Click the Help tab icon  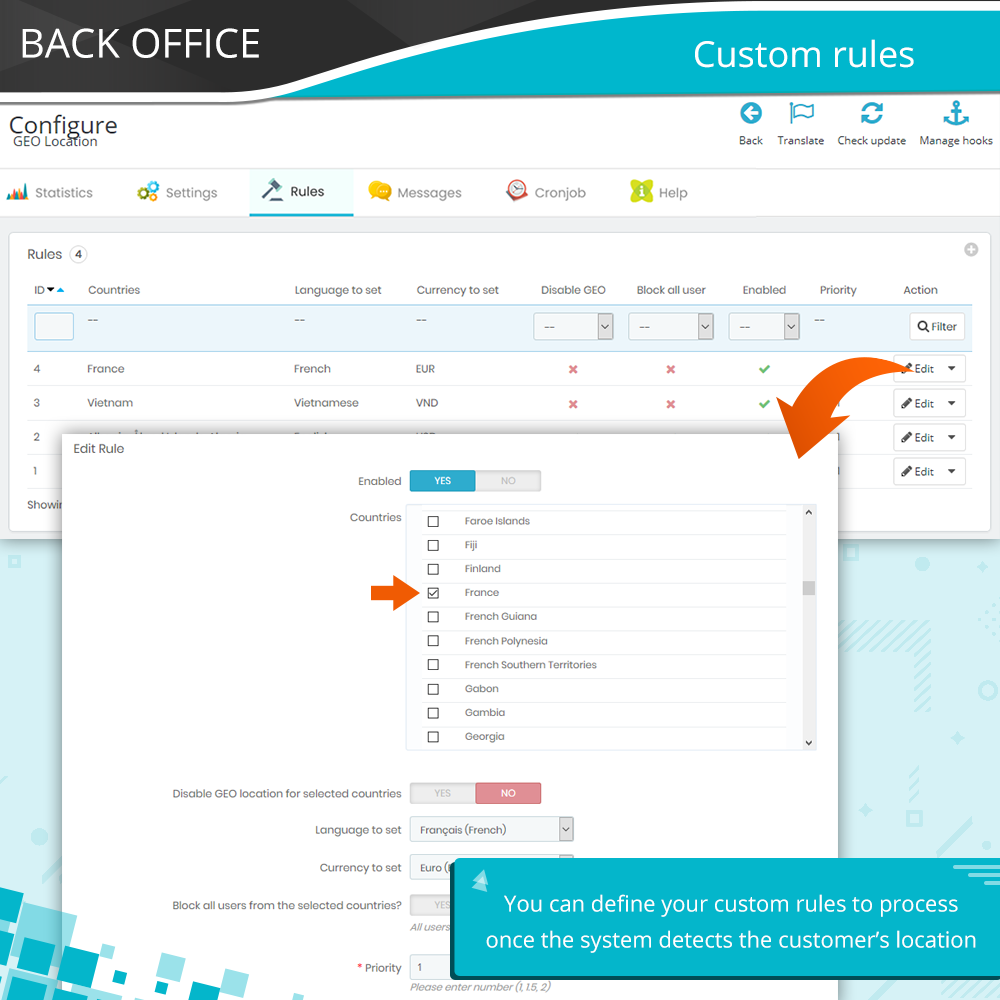pos(641,192)
